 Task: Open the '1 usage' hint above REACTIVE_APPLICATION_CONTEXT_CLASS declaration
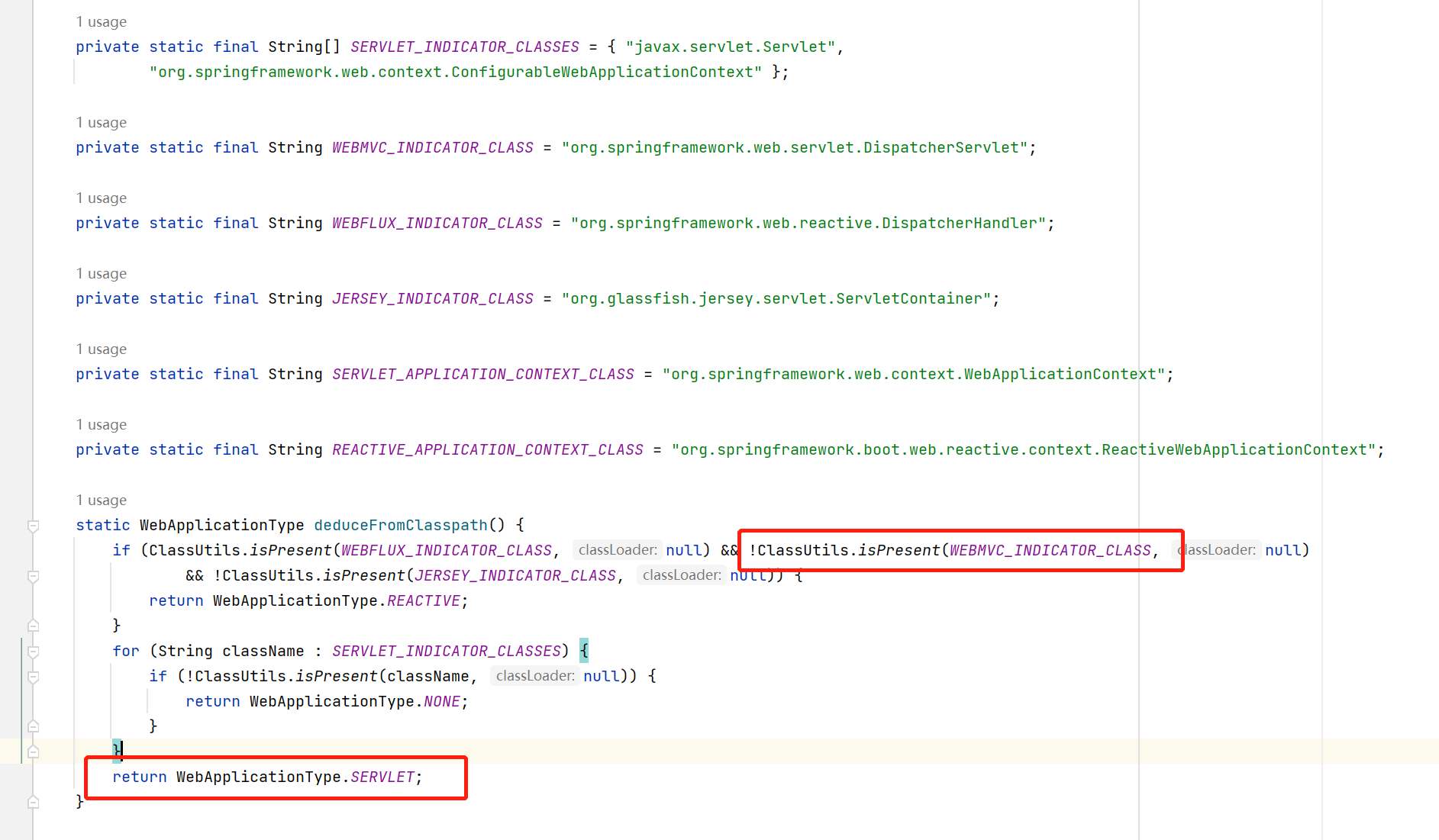(x=102, y=425)
